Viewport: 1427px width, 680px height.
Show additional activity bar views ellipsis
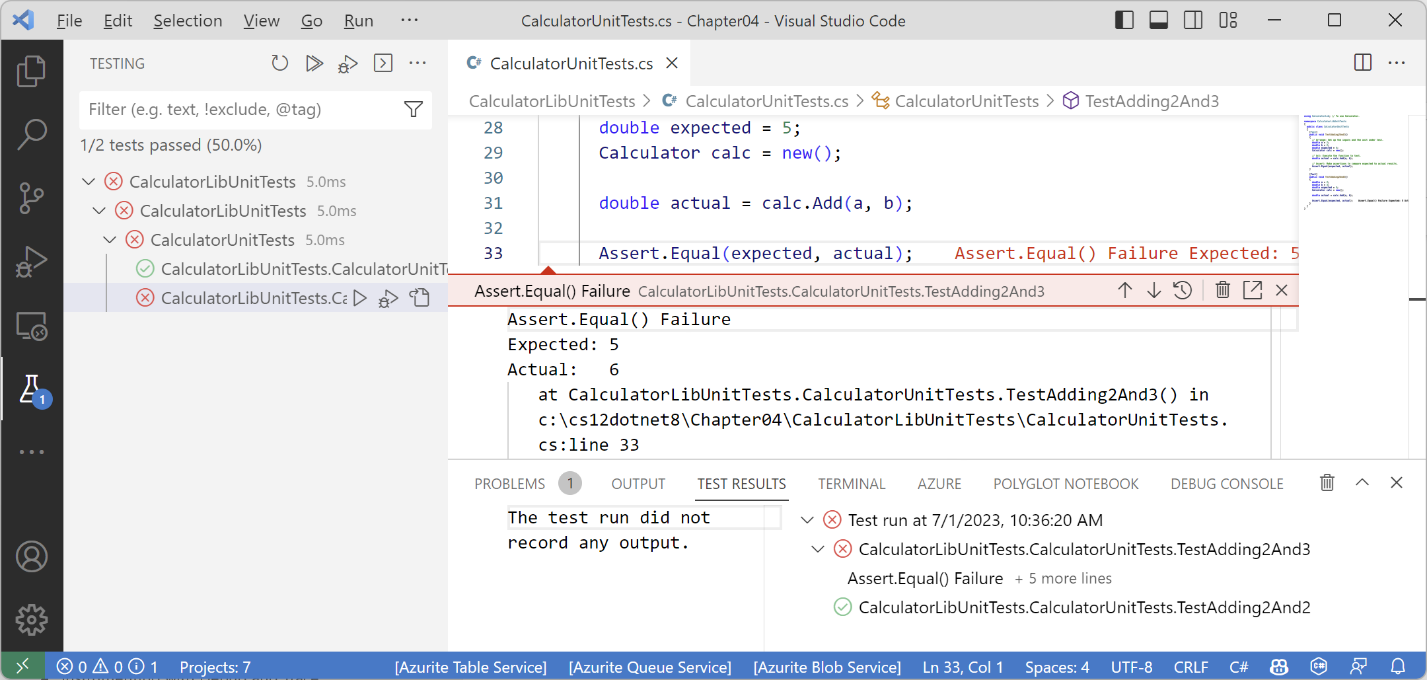pyautogui.click(x=32, y=452)
